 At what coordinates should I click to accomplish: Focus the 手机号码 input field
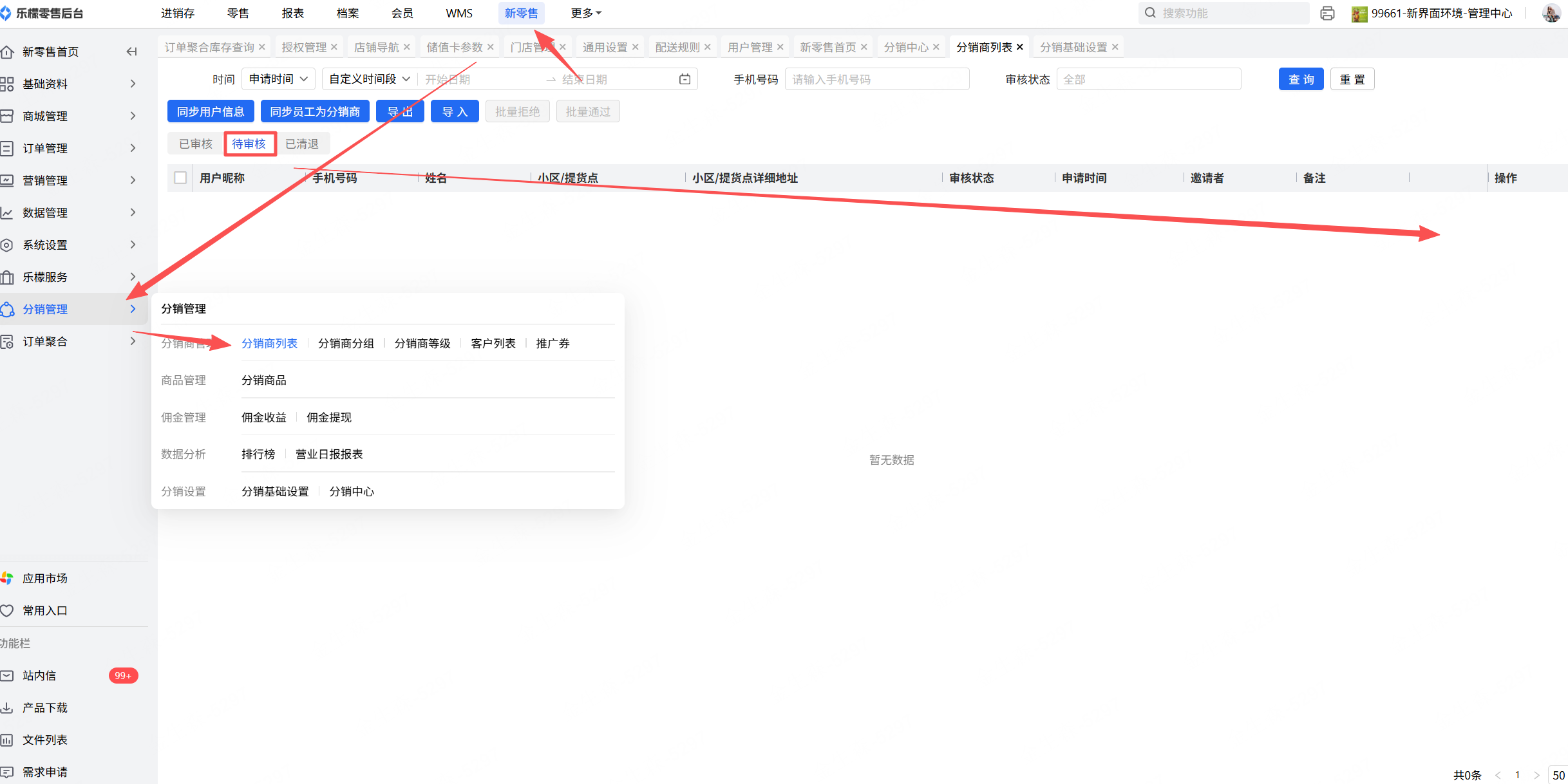tap(876, 79)
